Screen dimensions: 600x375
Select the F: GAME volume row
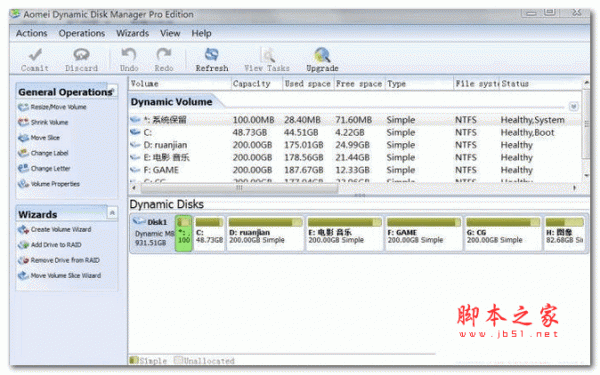click(x=354, y=170)
